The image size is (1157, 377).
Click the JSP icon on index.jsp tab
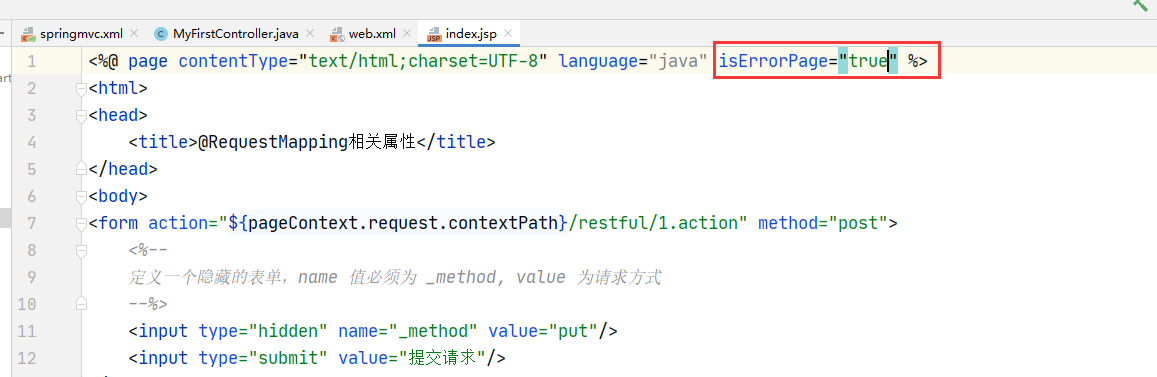[434, 34]
